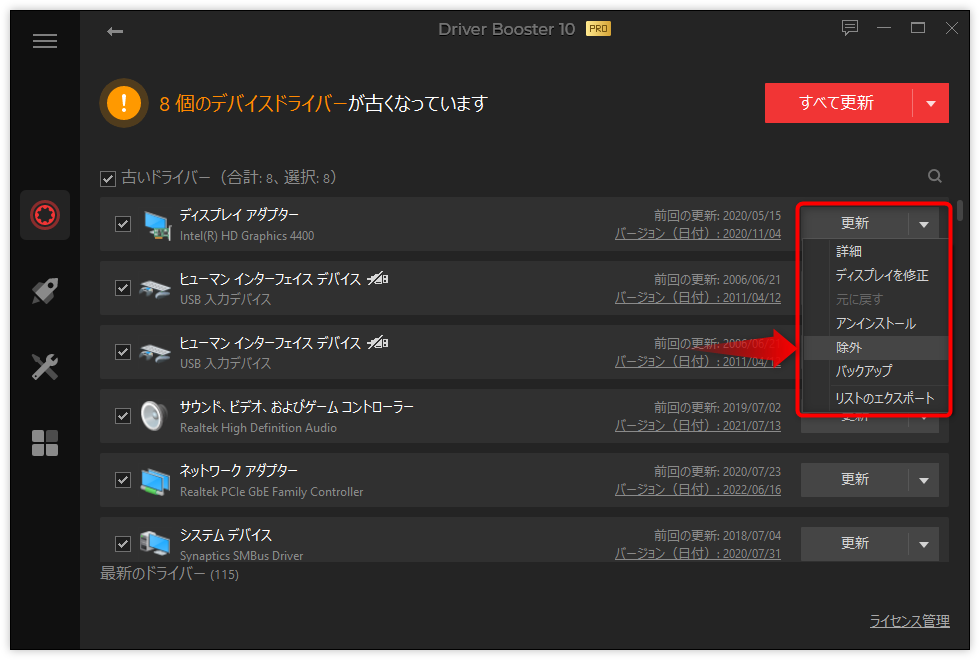Toggle the select-all old drivers checkbox

108,179
